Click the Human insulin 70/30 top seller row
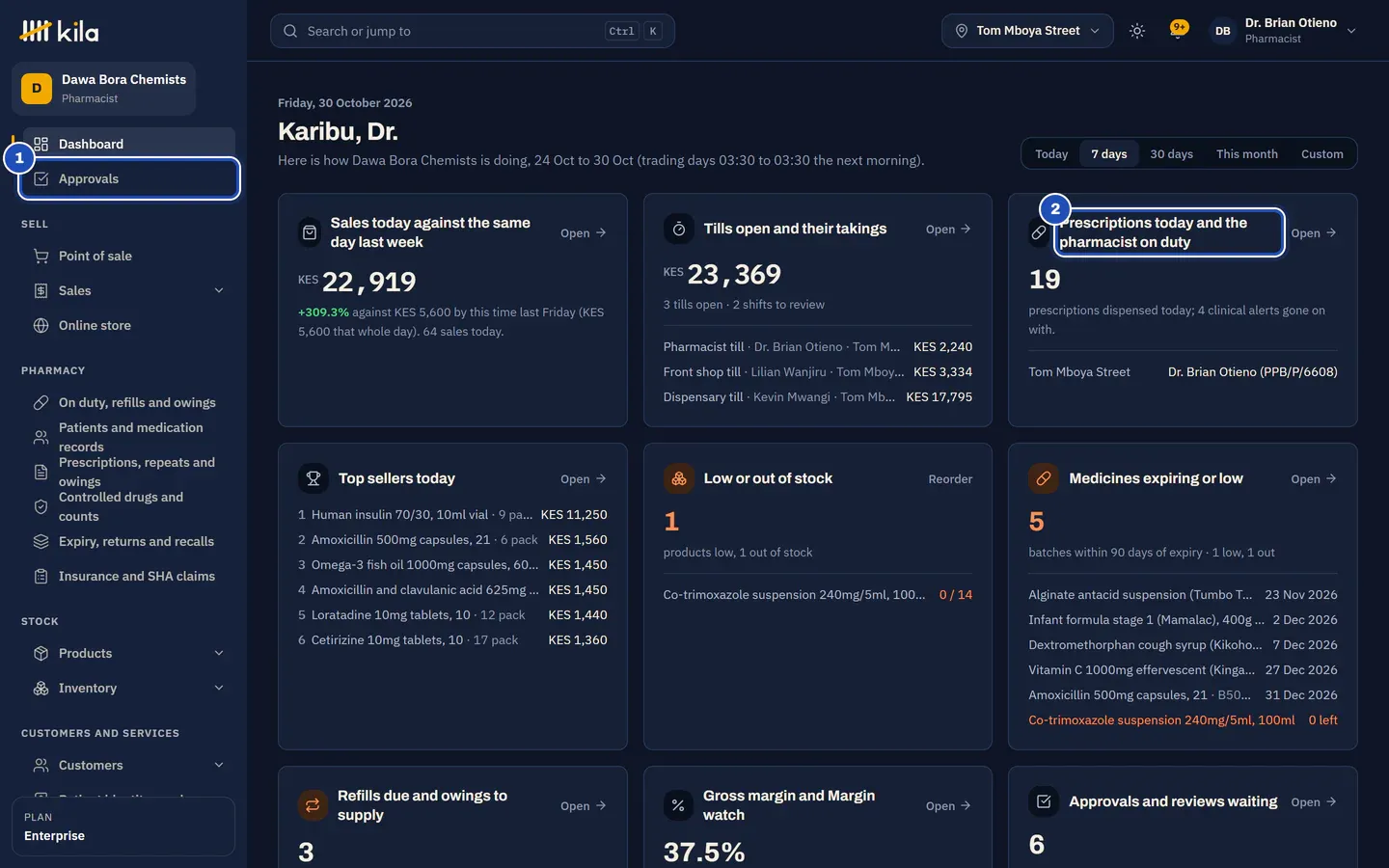The height and width of the screenshot is (868, 1389). click(x=452, y=515)
